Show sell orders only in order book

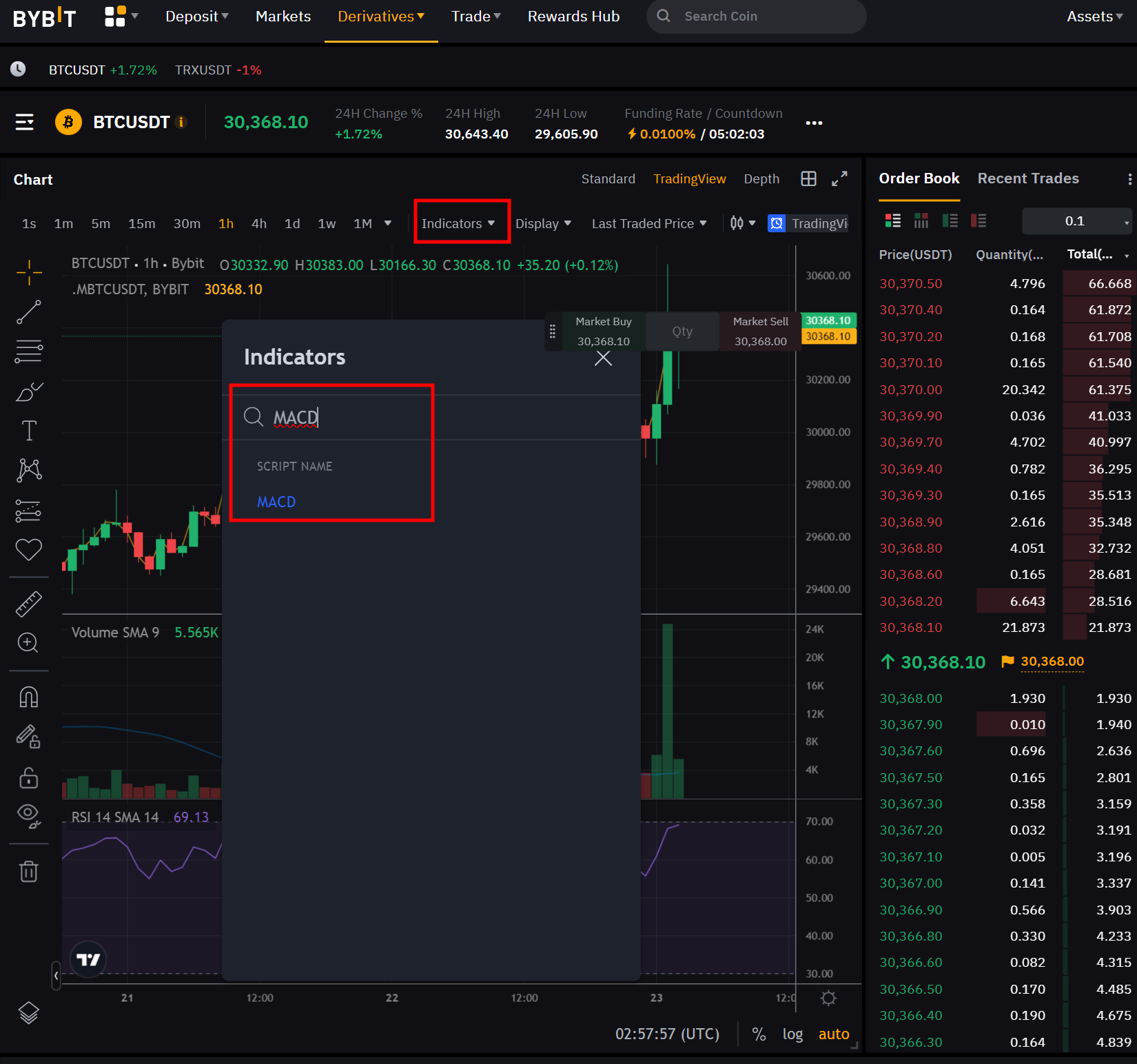tap(979, 221)
